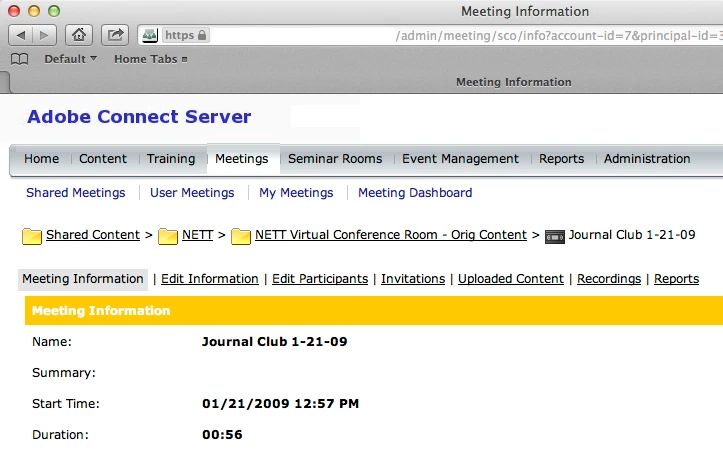Screen dimensions: 723x453
Task: Click the NETT Virtual Conference Room folder icon
Action: pyautogui.click(x=241, y=236)
